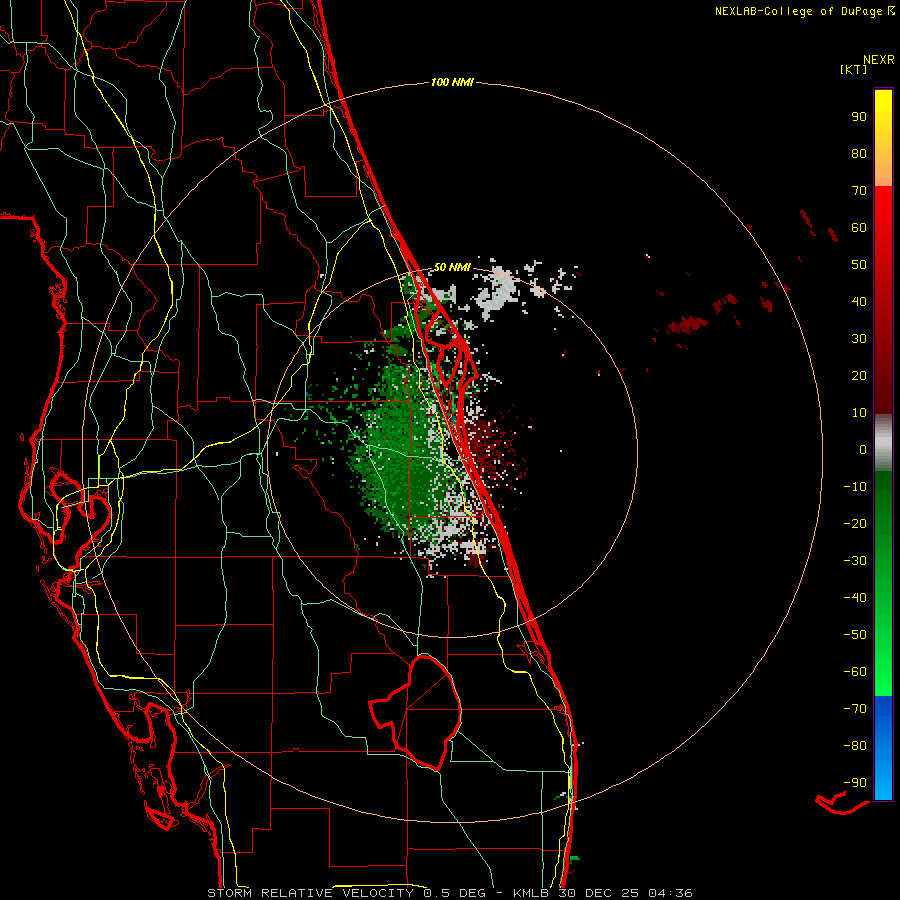The width and height of the screenshot is (900, 900).
Task: Click the 80 value on the velocity scale
Action: (859, 154)
